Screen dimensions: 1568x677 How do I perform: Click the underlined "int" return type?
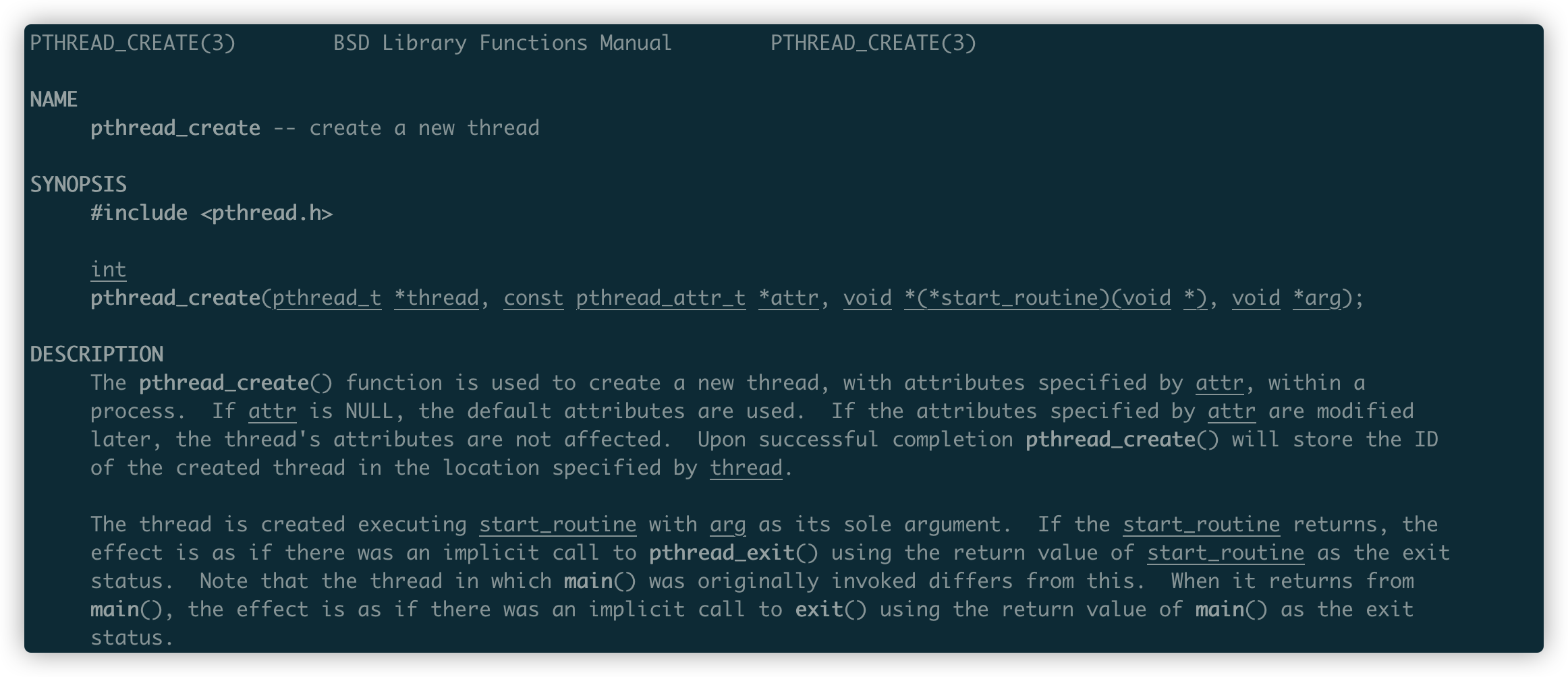click(108, 270)
